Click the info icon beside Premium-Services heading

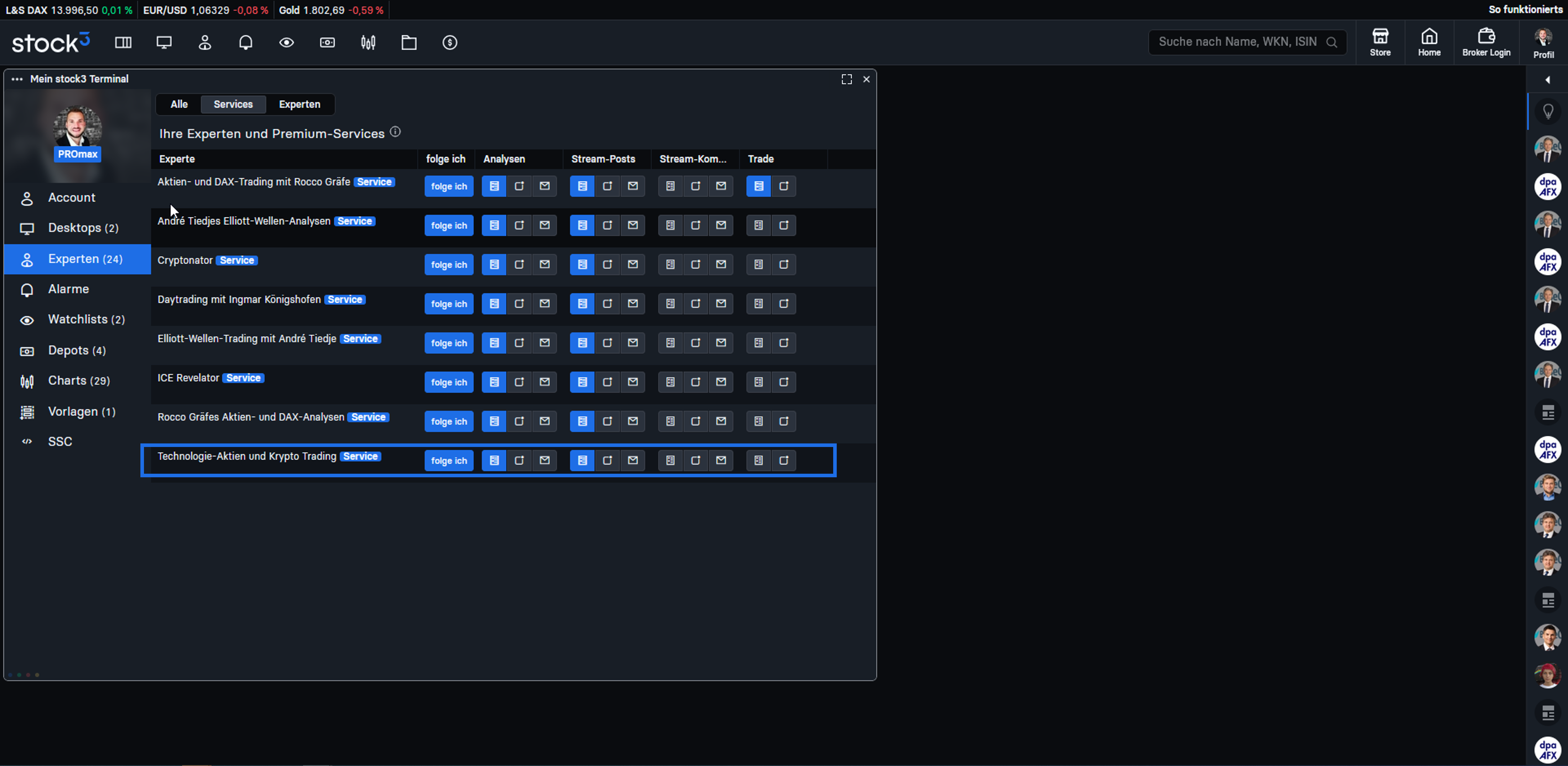click(395, 132)
